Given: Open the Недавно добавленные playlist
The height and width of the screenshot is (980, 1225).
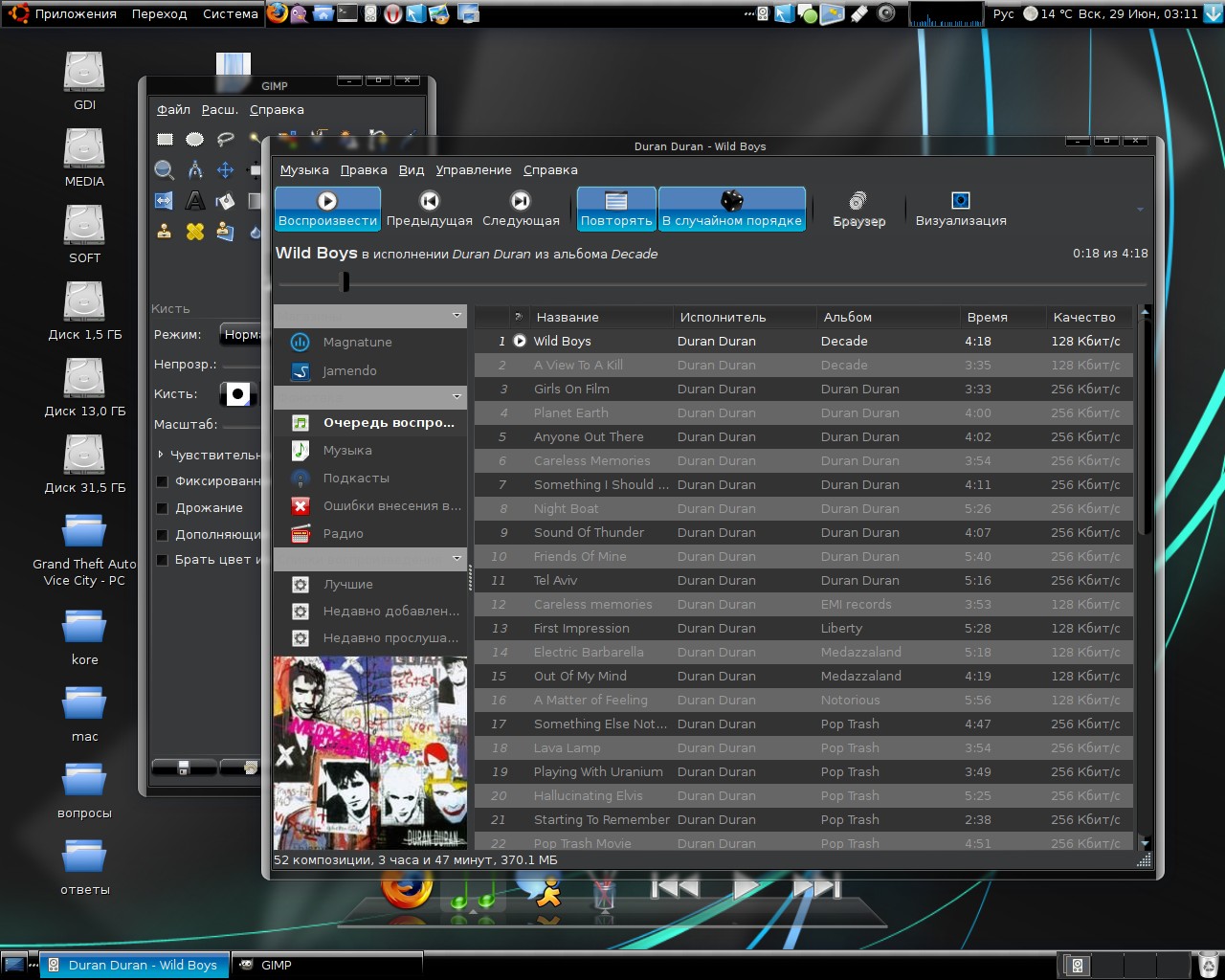Looking at the screenshot, I should 370,611.
